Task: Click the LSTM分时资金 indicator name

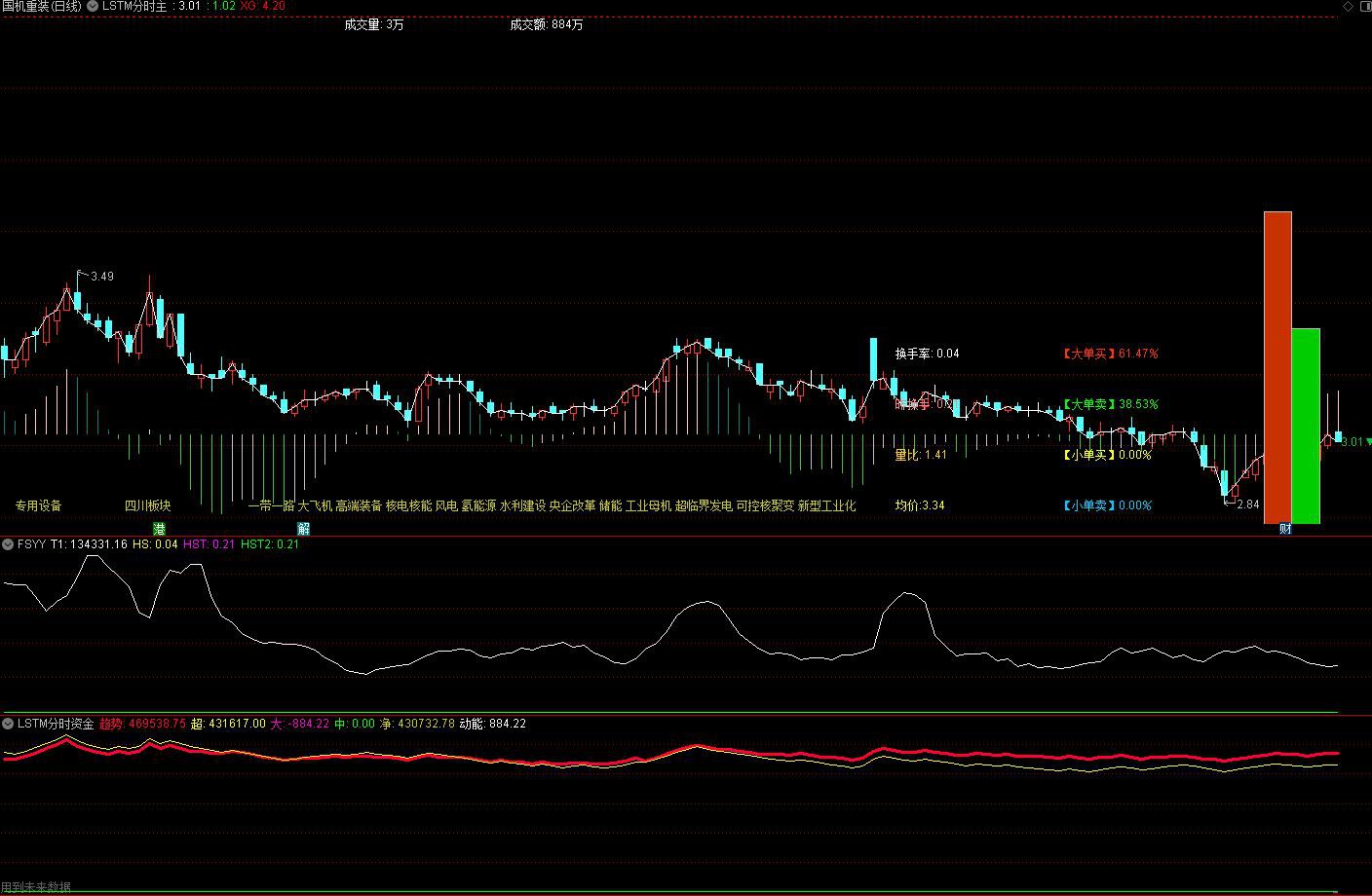Action: pyautogui.click(x=56, y=724)
